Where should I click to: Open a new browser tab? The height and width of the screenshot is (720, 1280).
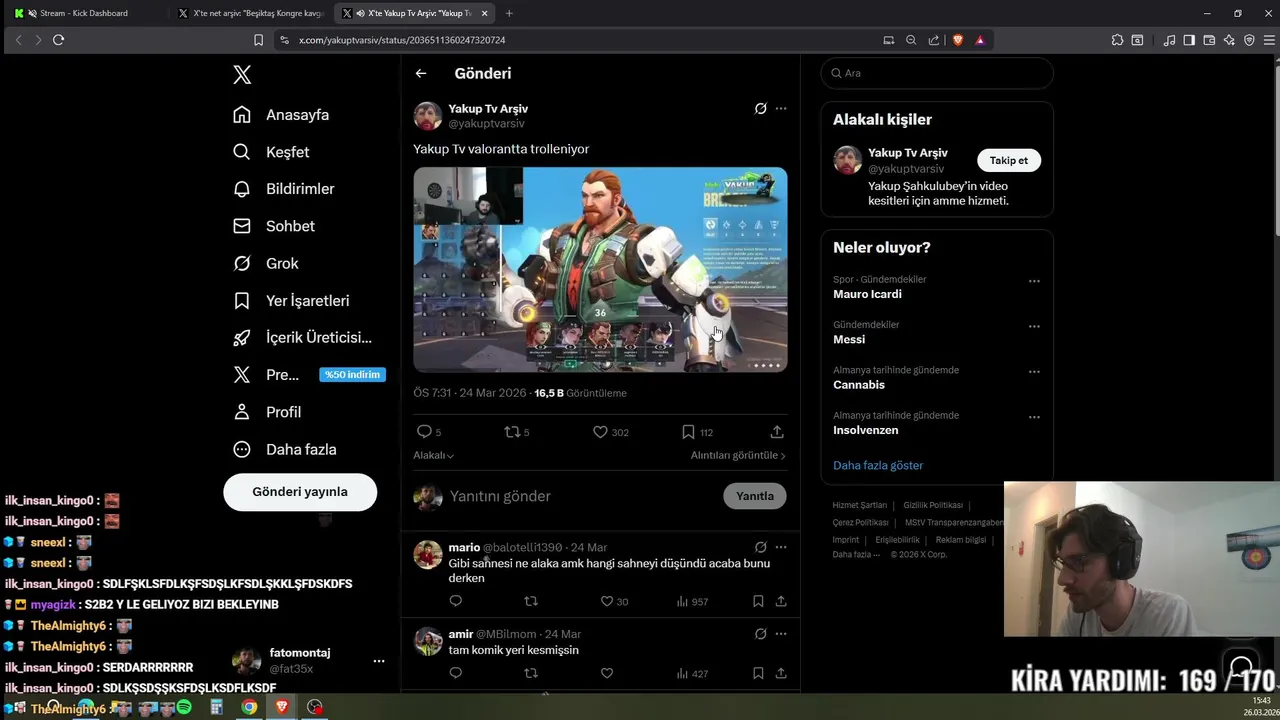(x=509, y=13)
